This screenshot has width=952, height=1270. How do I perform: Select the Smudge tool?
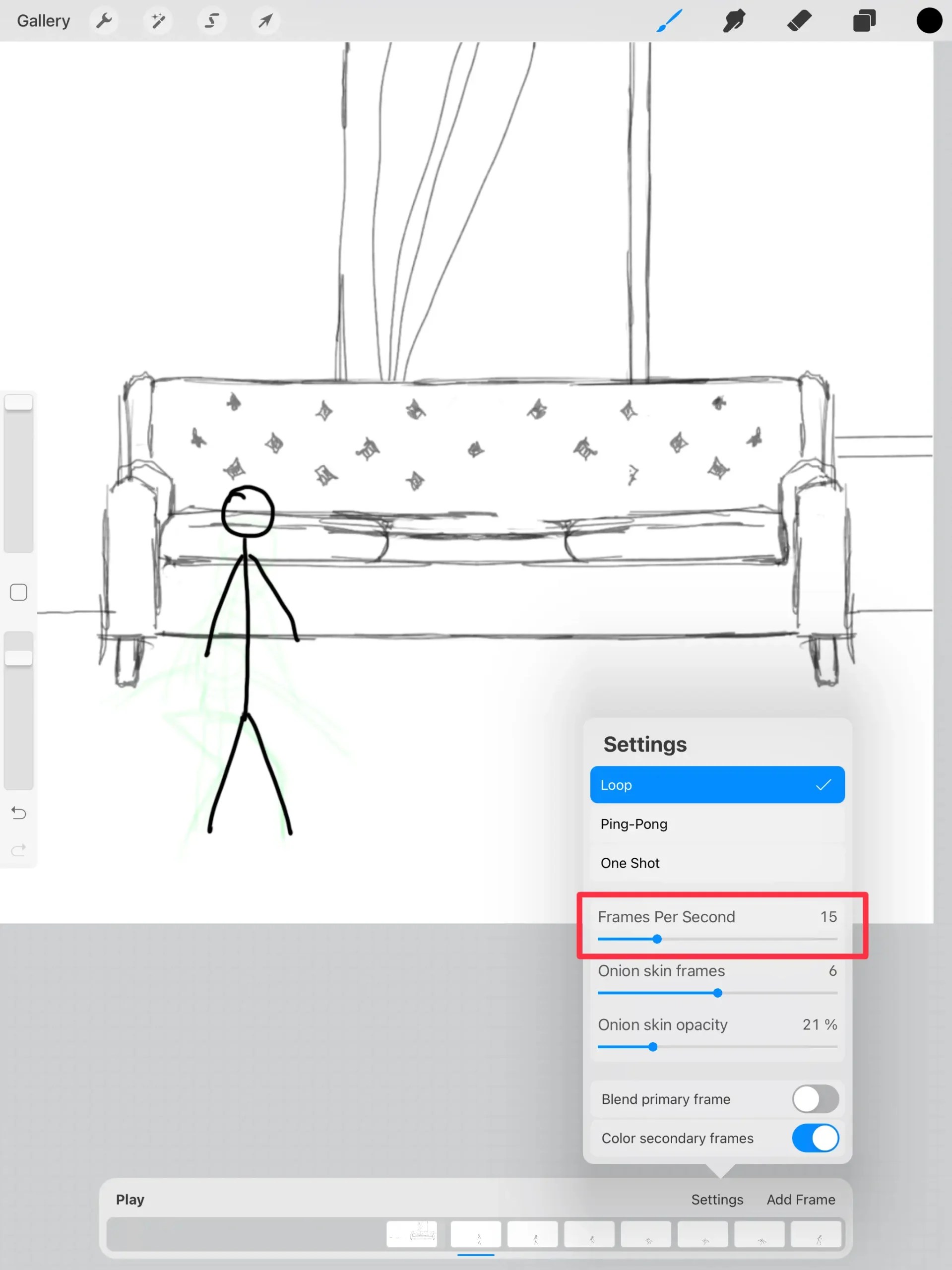[x=734, y=21]
